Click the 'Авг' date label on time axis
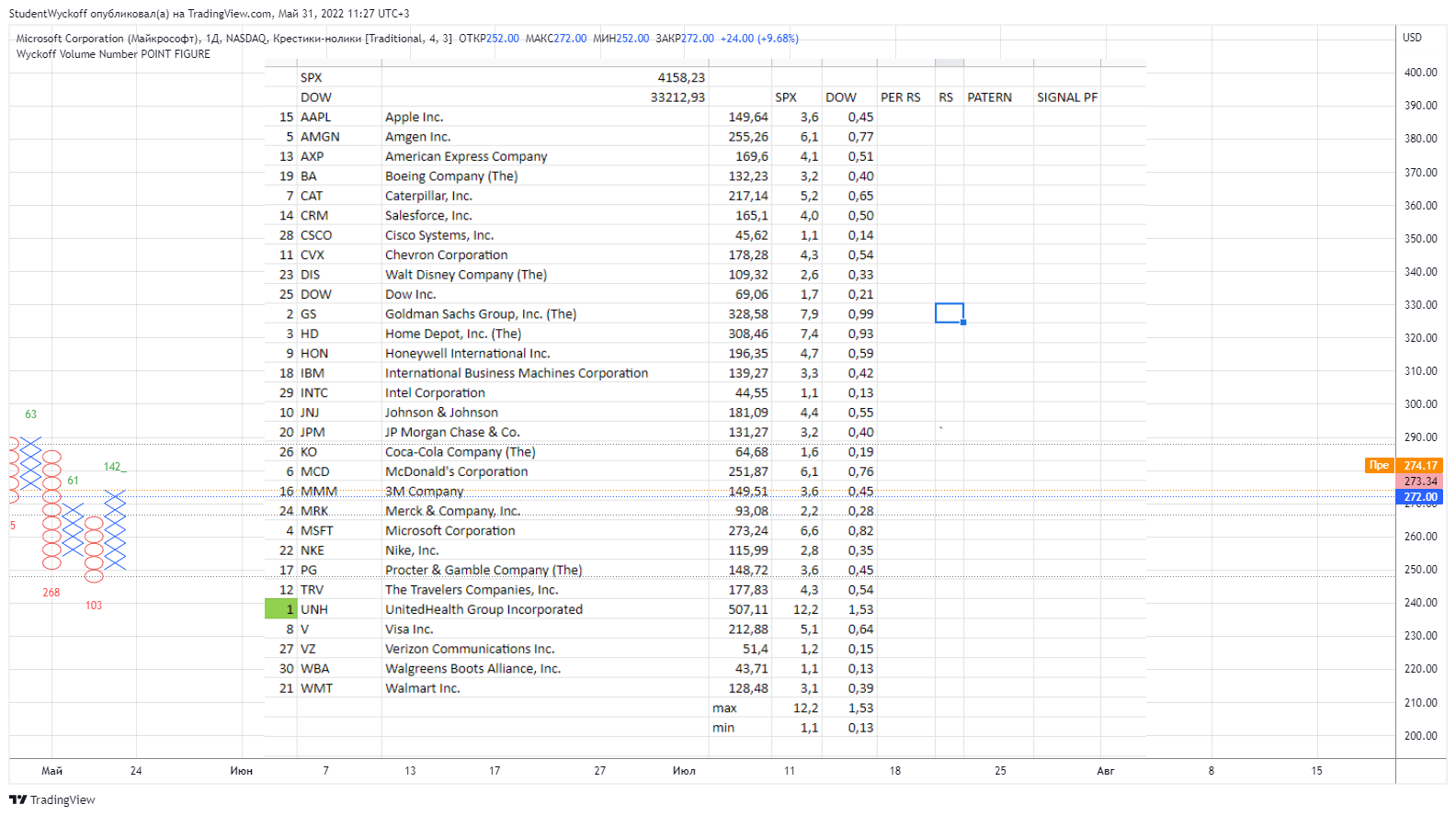 point(1105,771)
